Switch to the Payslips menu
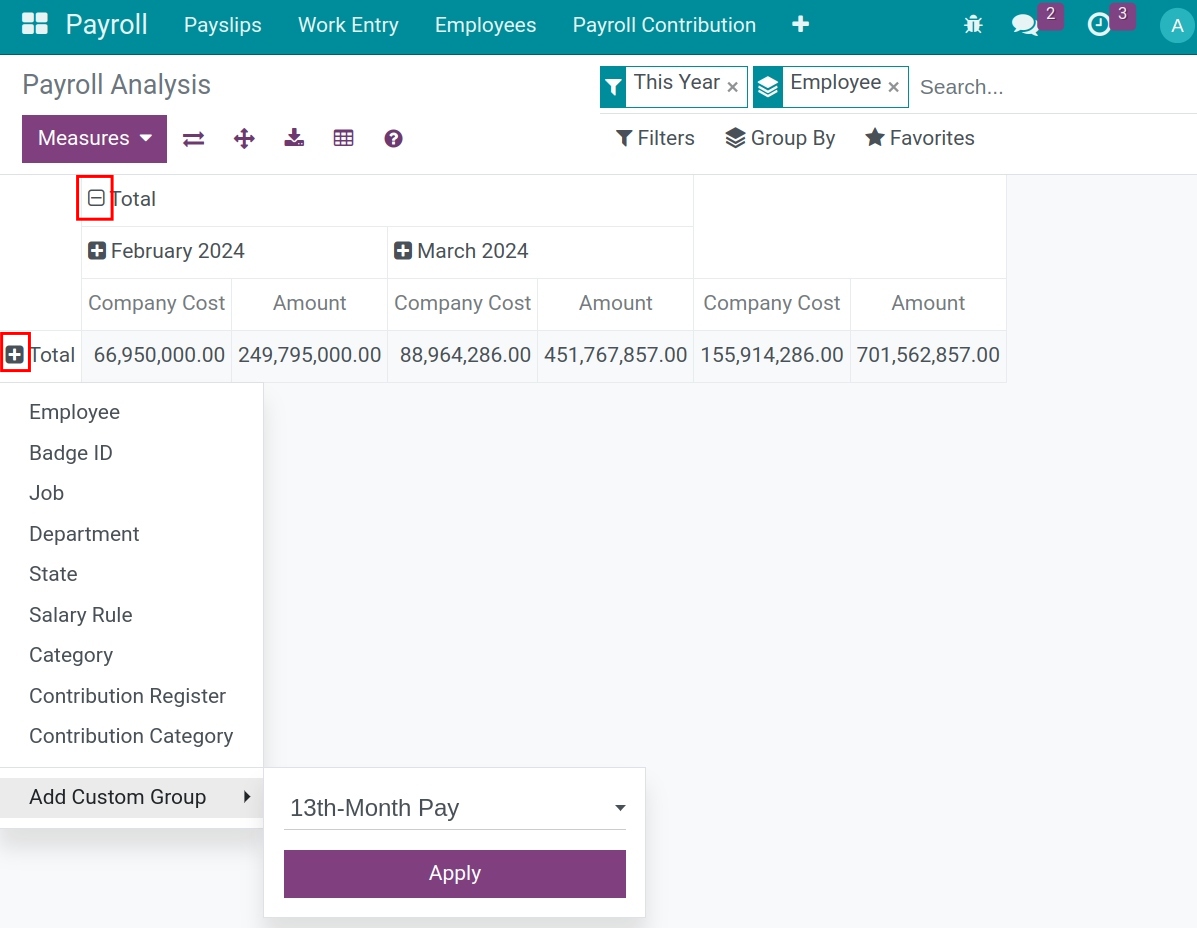 tap(222, 25)
